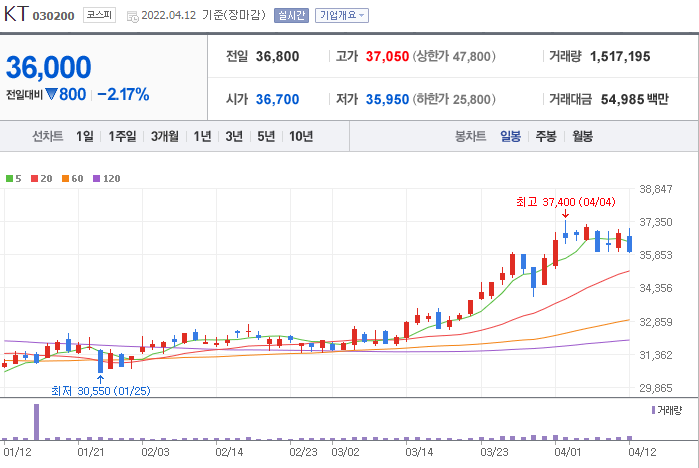Viewport: 699px width, 468px height.
Task: Select the 일봉 candle chart tab
Action: tap(510, 136)
